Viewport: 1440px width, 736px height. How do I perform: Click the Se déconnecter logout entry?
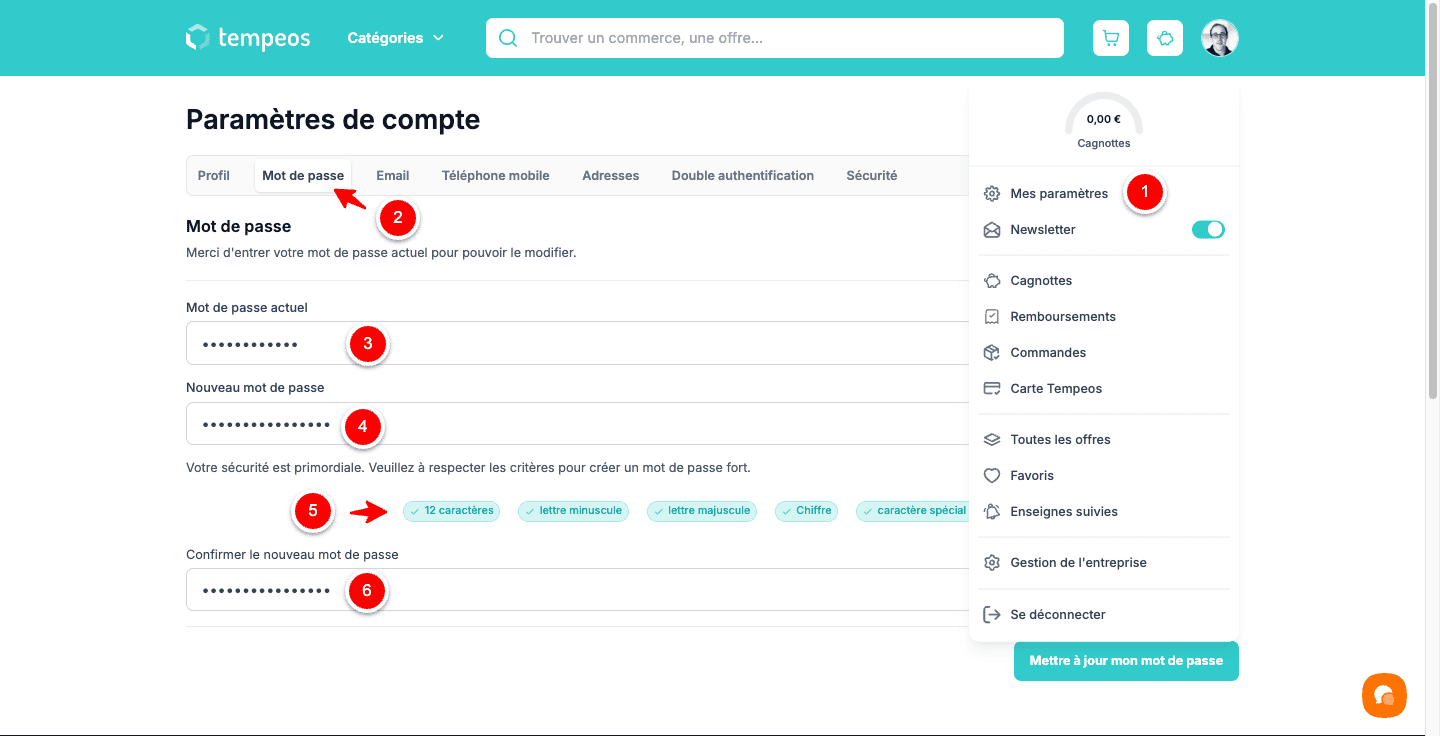(1057, 614)
